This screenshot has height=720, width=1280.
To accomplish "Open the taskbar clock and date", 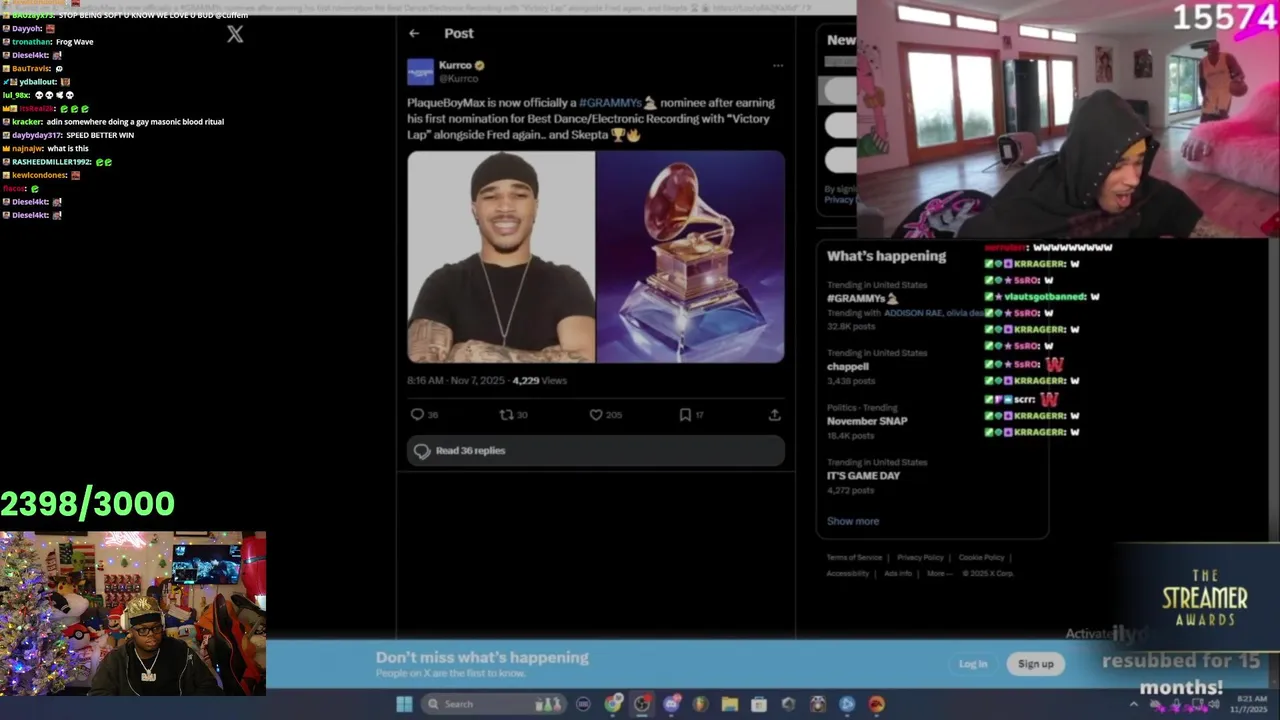I will 1248,704.
